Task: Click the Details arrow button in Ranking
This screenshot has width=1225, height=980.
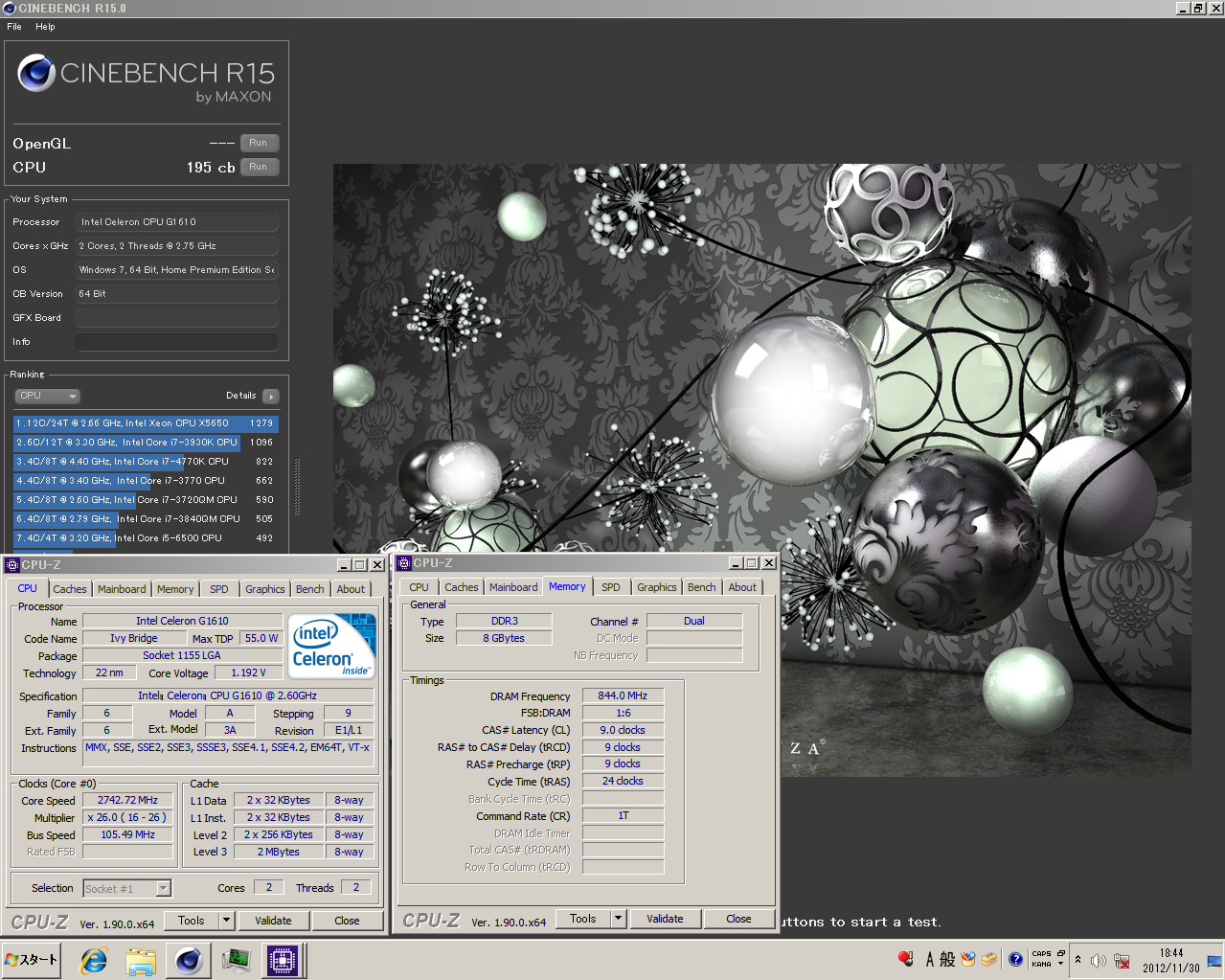Action: [270, 396]
